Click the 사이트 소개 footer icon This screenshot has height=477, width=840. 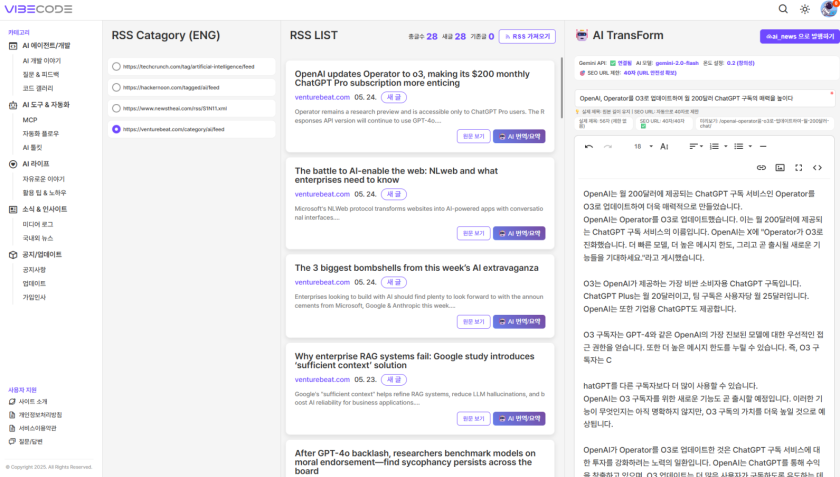click(12, 401)
